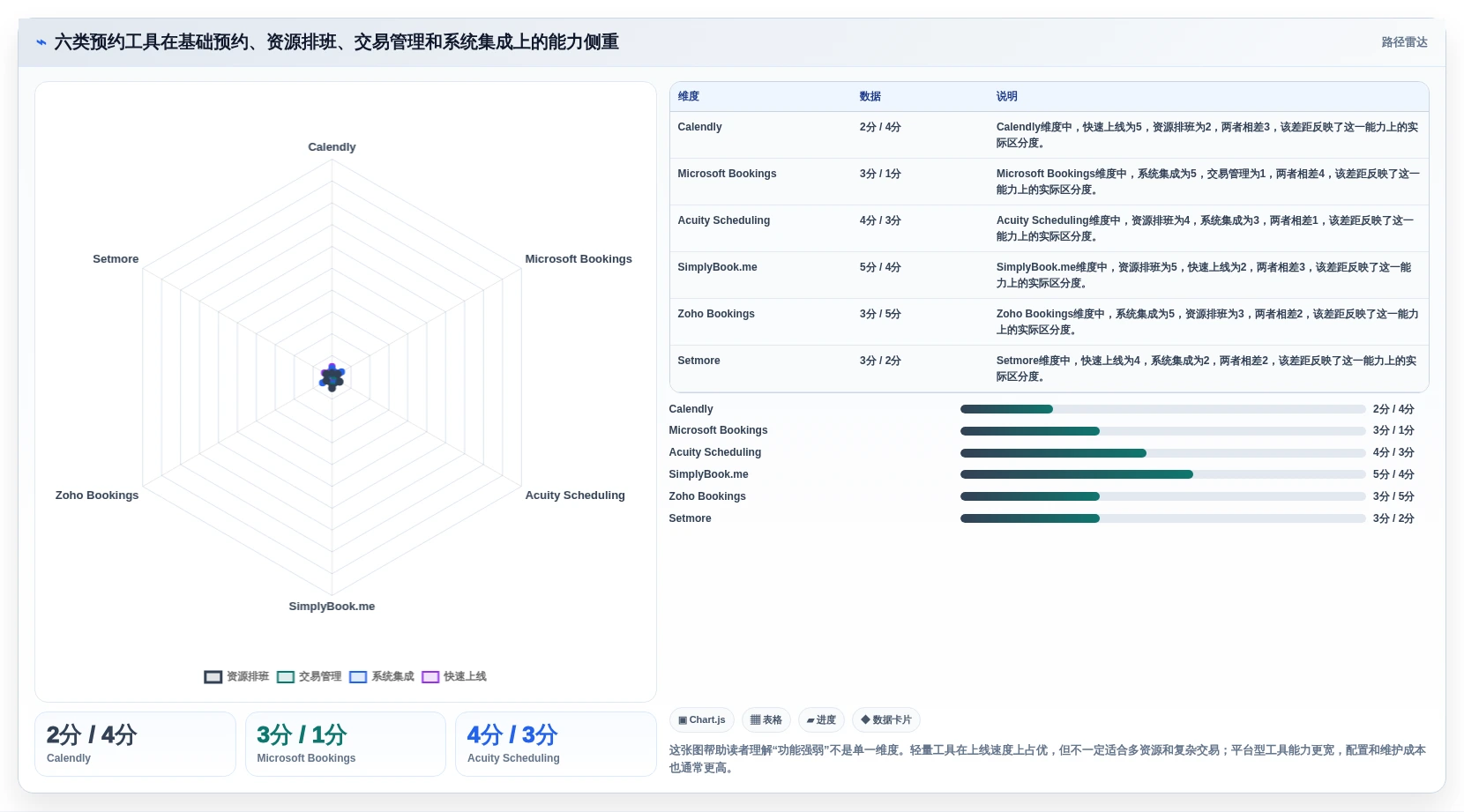
Task: Click the Calendly progress bar
Action: pyautogui.click(x=1162, y=409)
